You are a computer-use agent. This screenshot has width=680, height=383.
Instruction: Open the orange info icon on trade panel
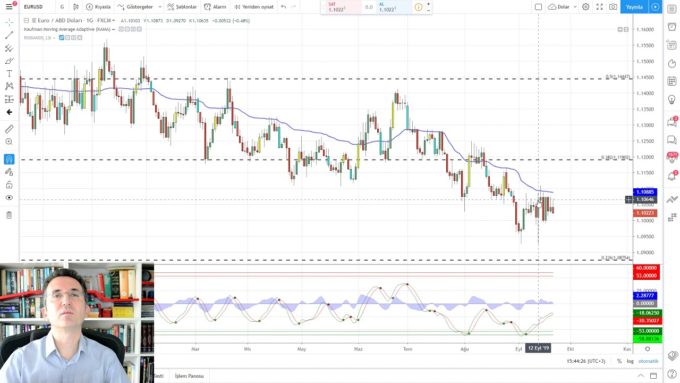pyautogui.click(x=418, y=7)
